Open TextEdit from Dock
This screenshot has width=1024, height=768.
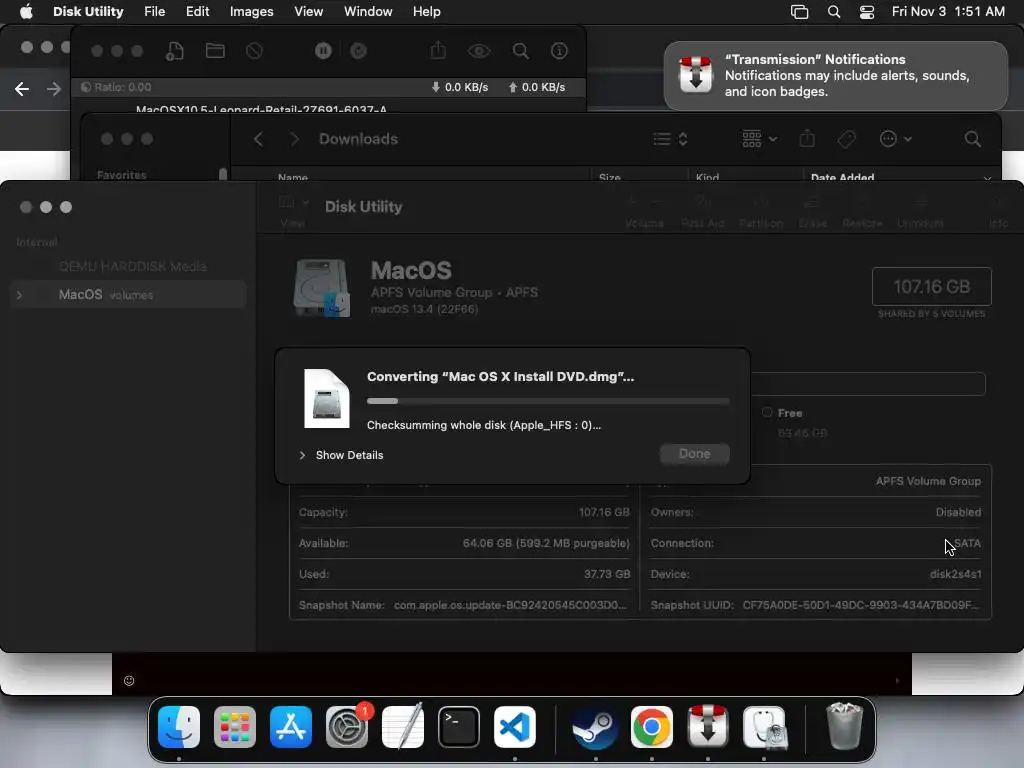point(403,727)
